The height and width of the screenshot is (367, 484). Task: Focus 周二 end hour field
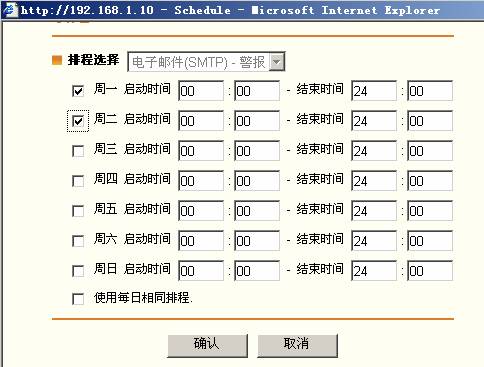374,120
